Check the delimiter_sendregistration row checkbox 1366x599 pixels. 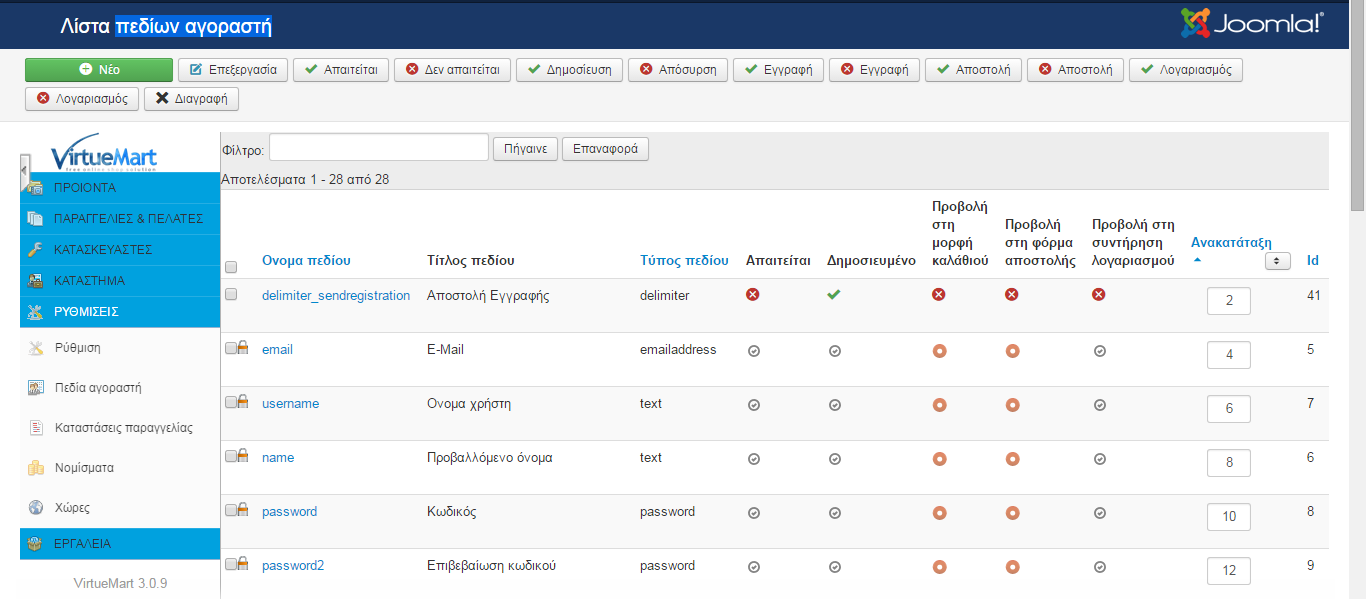tap(231, 294)
